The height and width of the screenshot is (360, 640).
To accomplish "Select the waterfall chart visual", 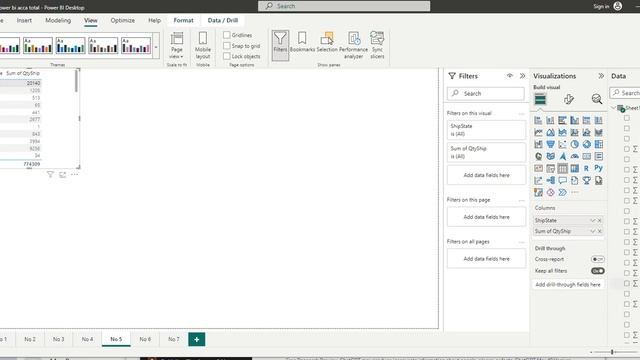I will click(538, 144).
